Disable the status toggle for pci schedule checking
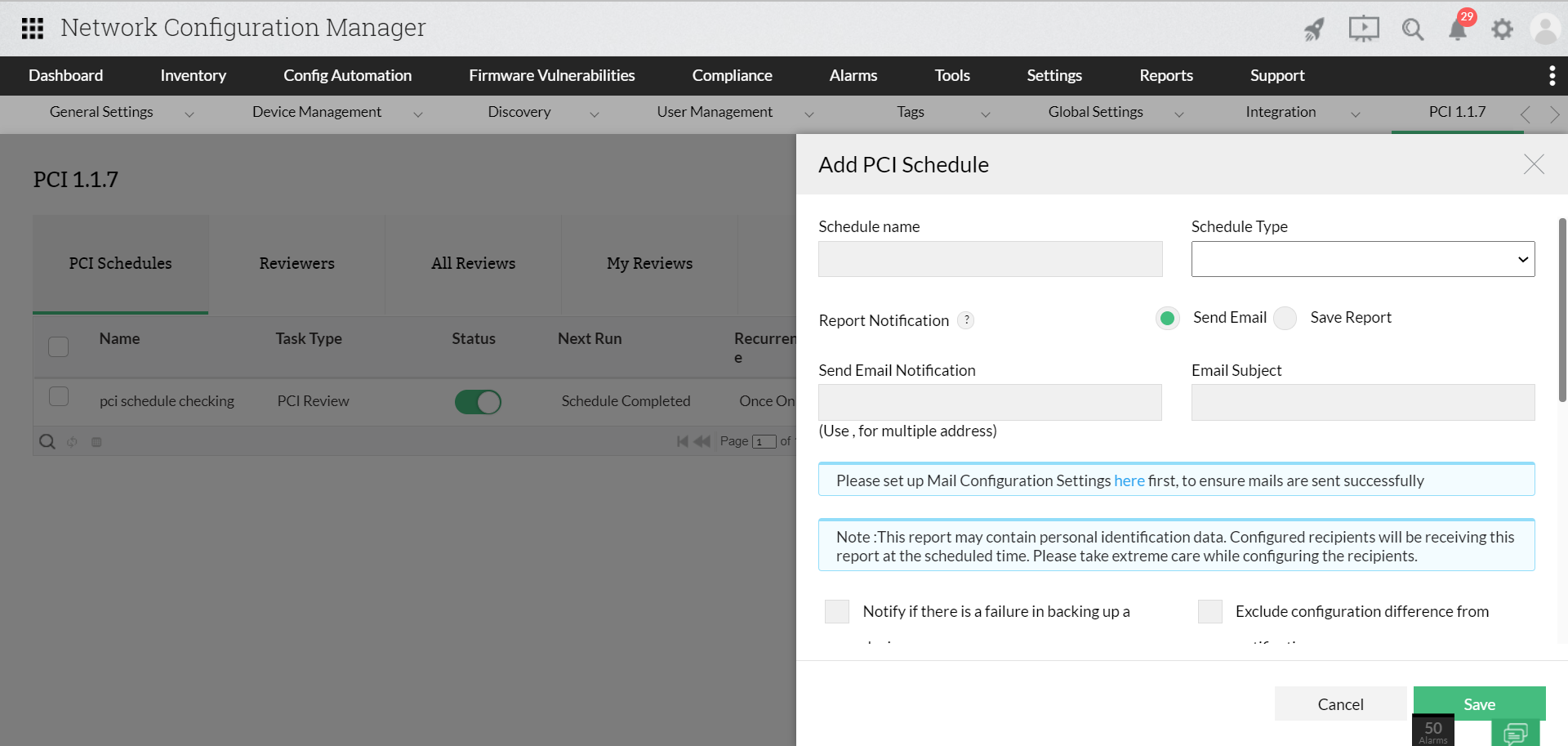This screenshot has height=746, width=1568. coord(478,401)
